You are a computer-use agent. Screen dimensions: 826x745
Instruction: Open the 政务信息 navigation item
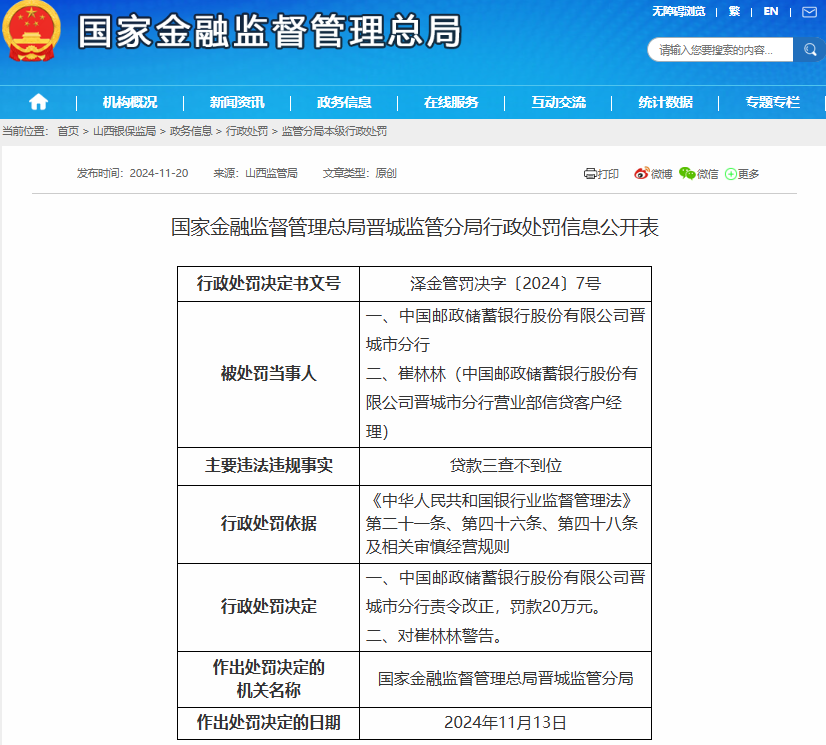344,102
